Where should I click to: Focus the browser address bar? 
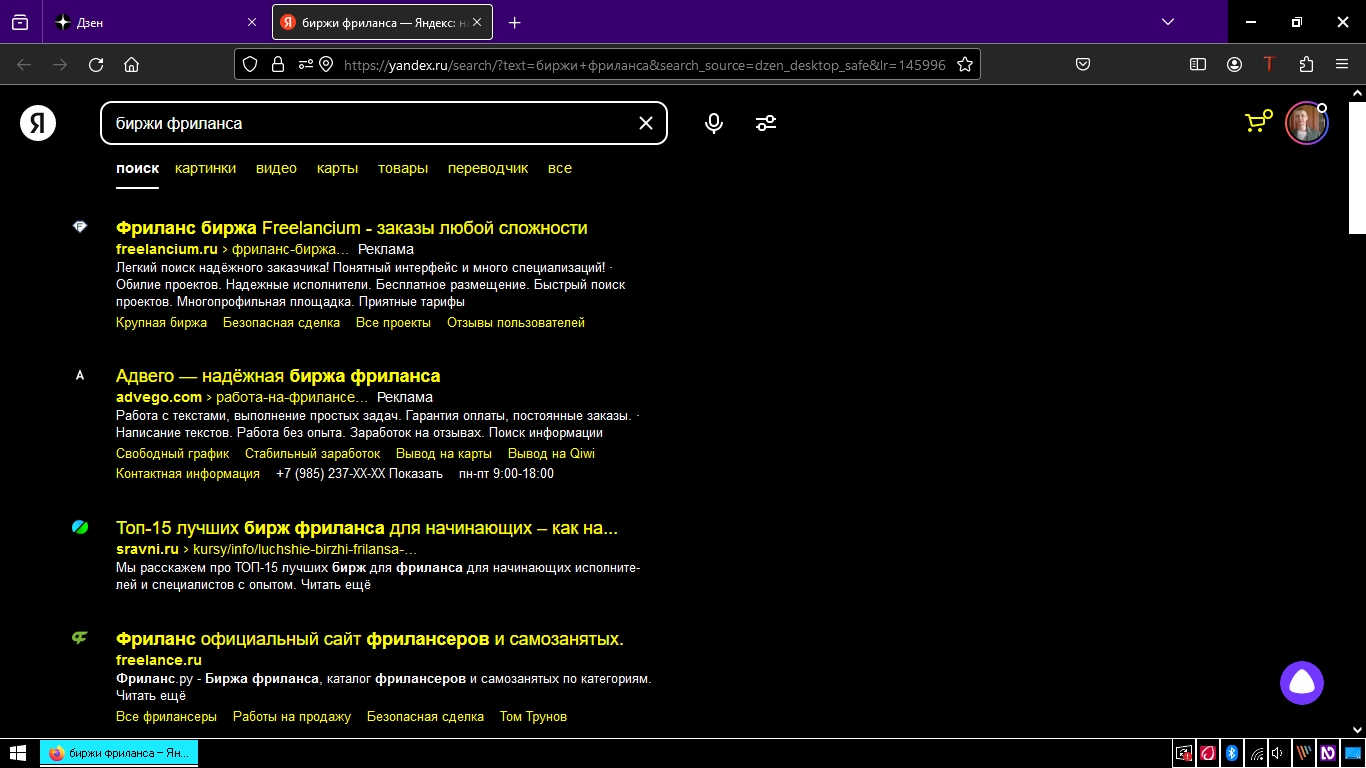point(644,64)
